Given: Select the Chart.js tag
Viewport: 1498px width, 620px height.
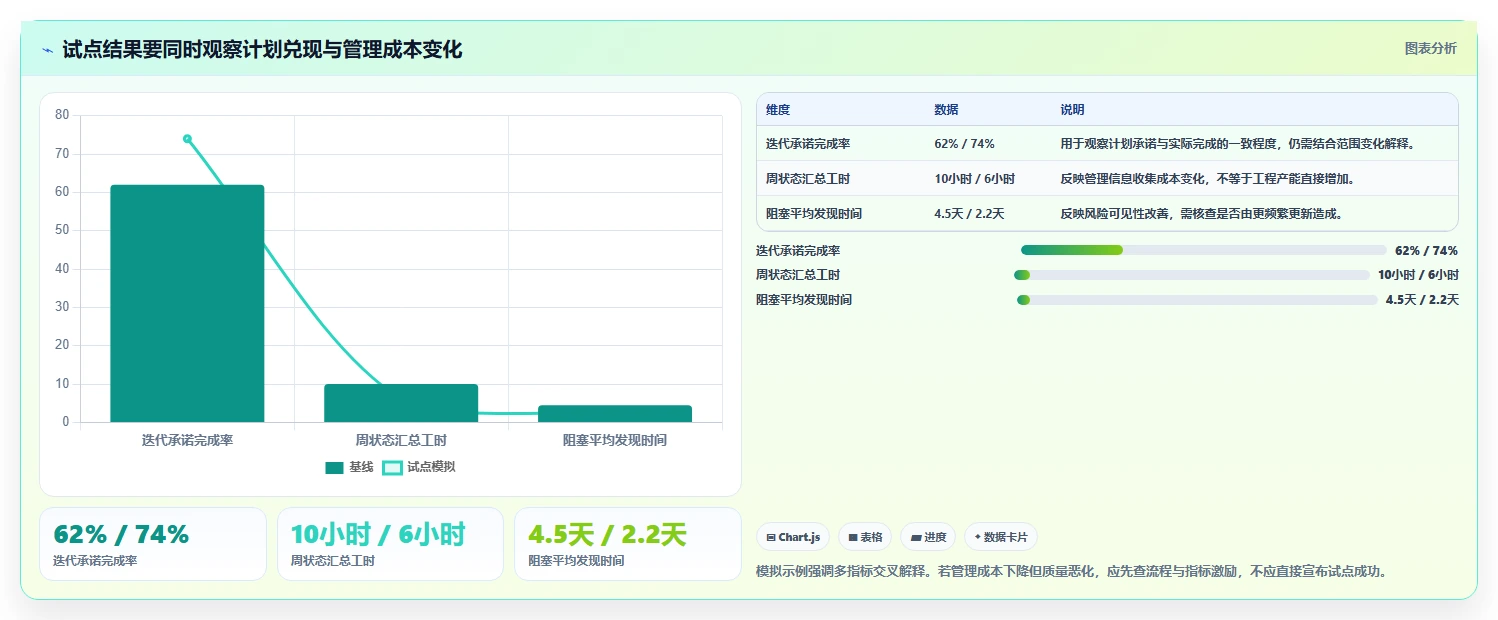Looking at the screenshot, I should pos(793,537).
